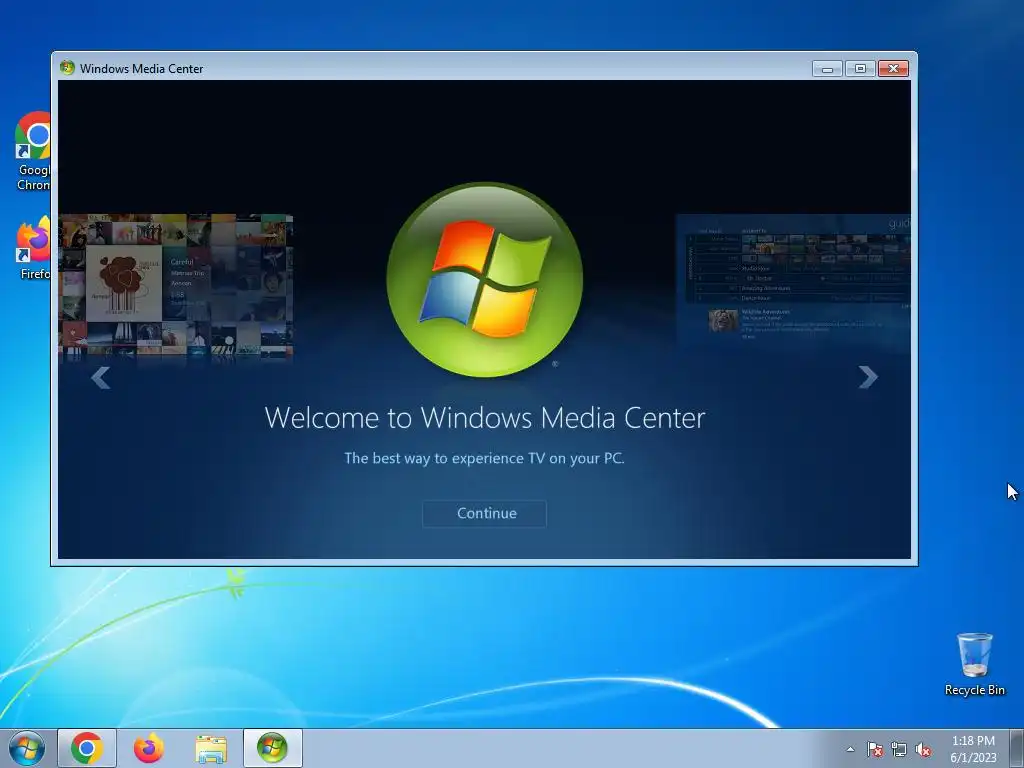Click the Continue button in Media Center
Screen dimensions: 1024x768
(x=485, y=513)
